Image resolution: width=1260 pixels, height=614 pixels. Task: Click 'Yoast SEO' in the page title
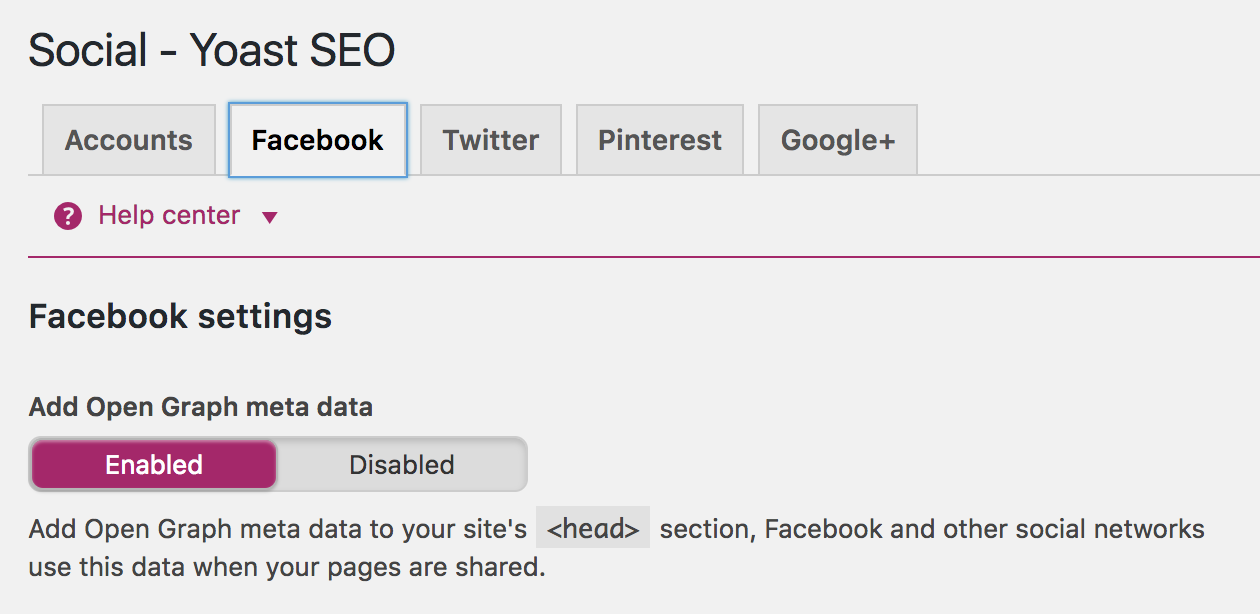point(292,50)
